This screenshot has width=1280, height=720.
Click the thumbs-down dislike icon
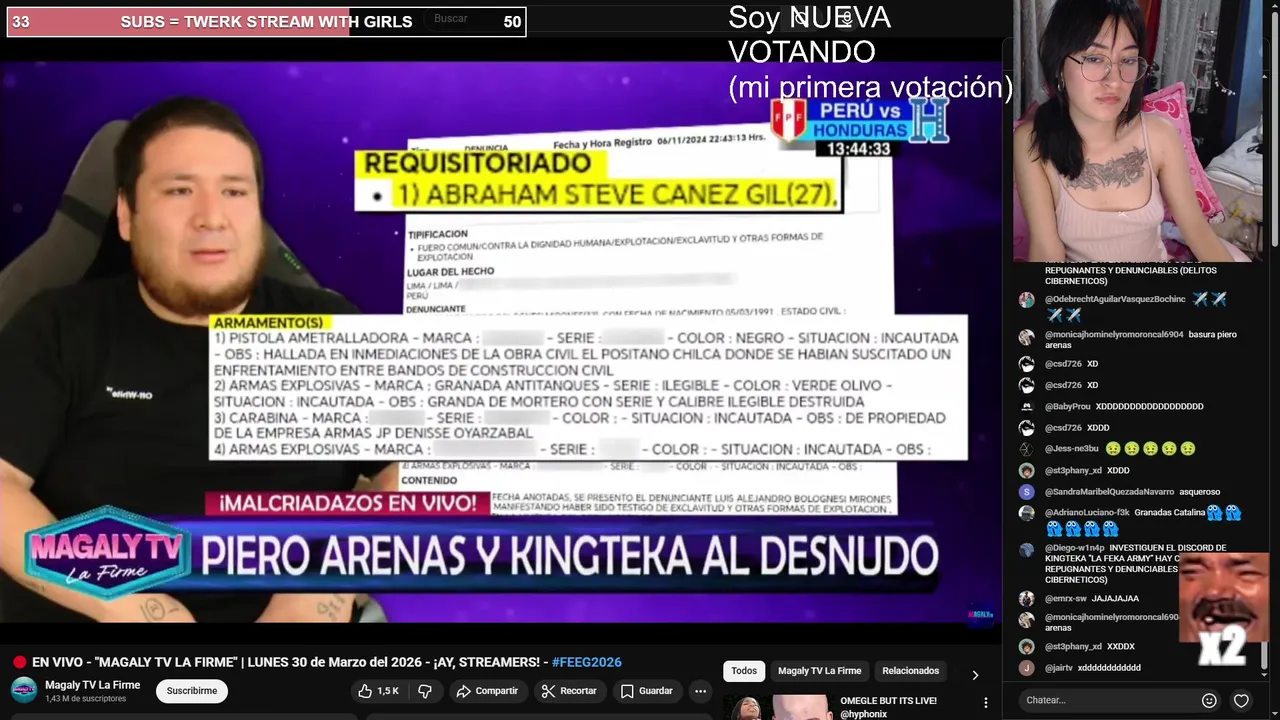425,691
